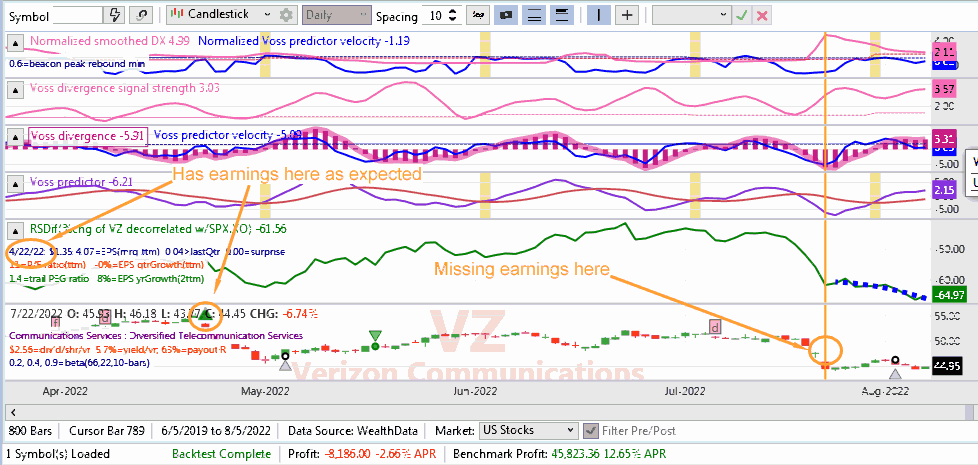Click the 'Jul-2022' date axis label

pos(685,391)
